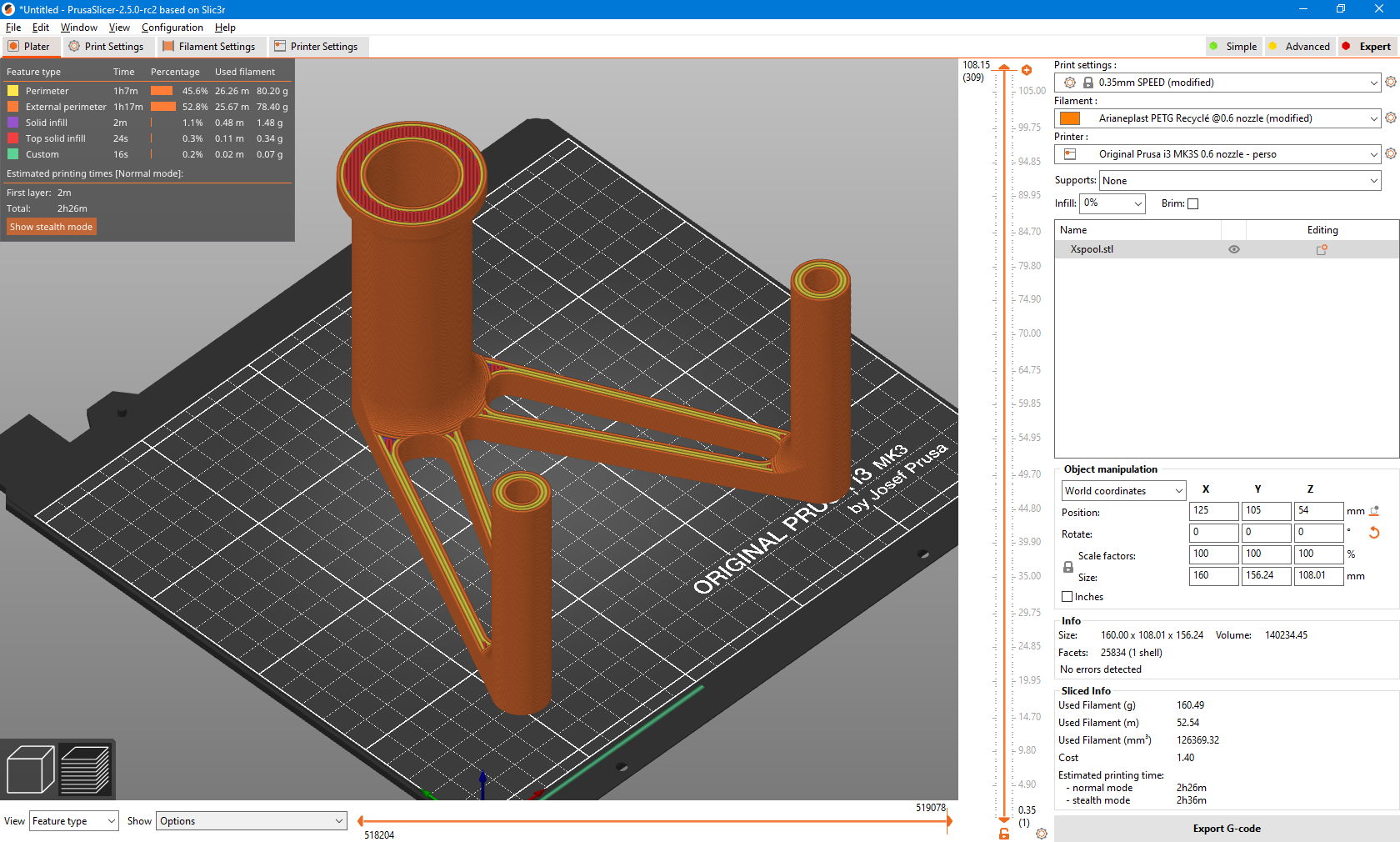Click the Custom green legend swatch

(13, 154)
